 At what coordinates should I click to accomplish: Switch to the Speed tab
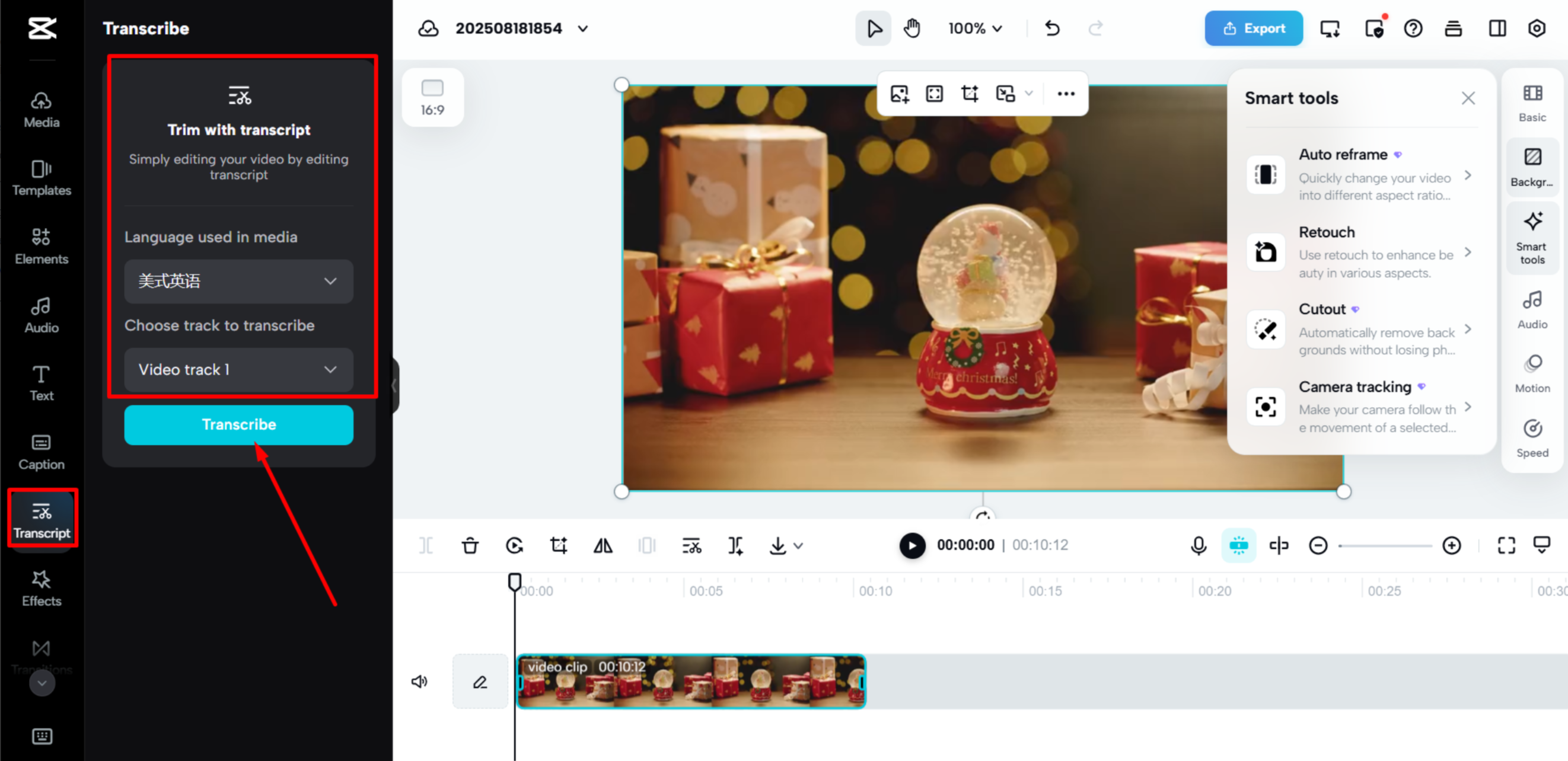point(1532,439)
